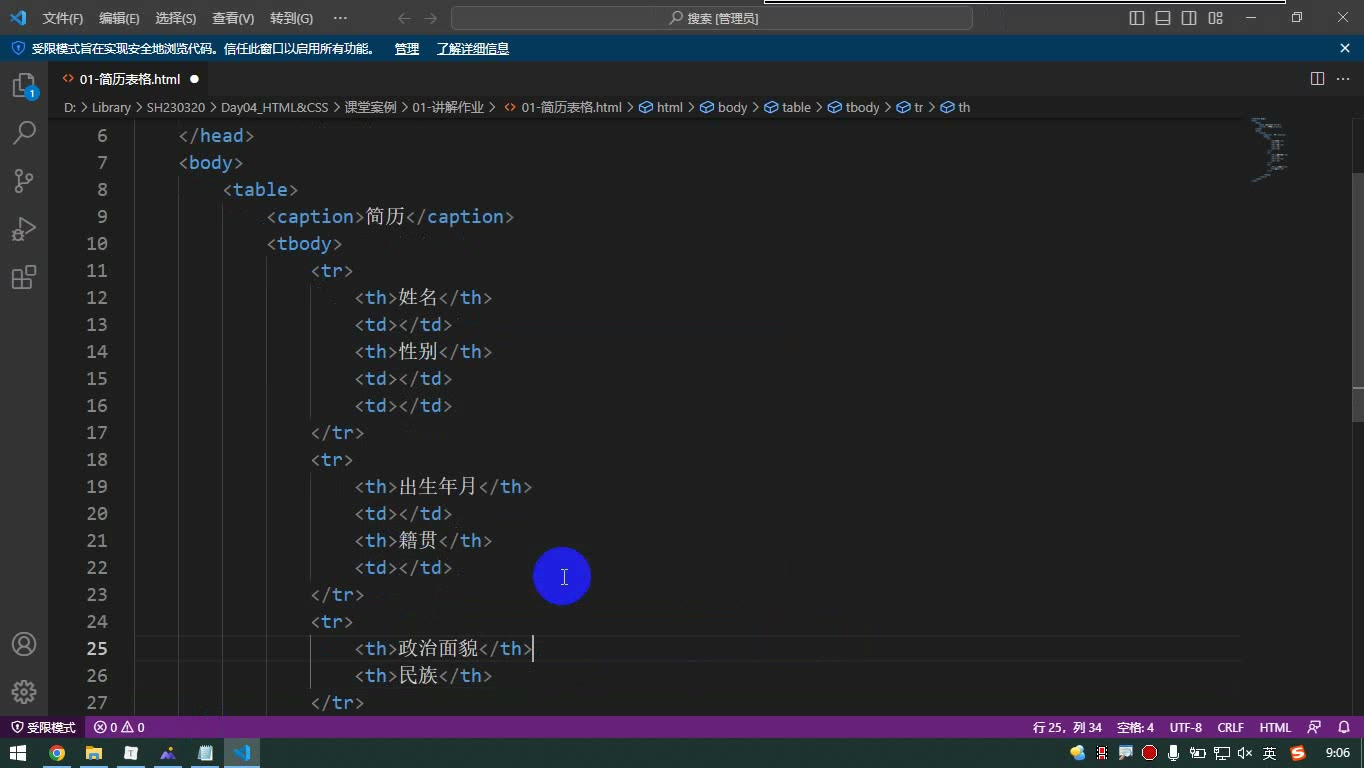Open the 选择(S) menu

click(x=176, y=18)
